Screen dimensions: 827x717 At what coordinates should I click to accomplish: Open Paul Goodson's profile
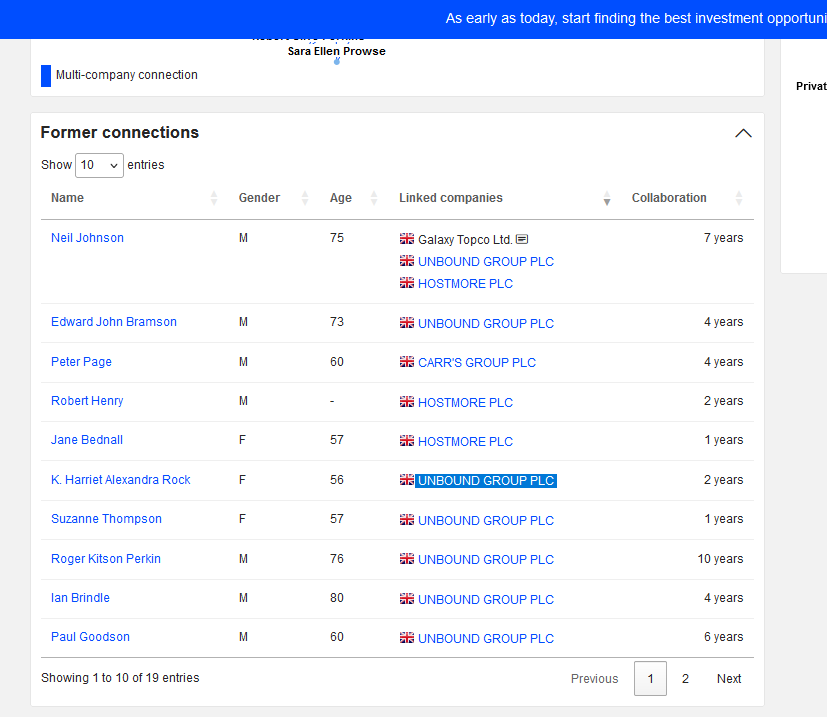coord(90,637)
